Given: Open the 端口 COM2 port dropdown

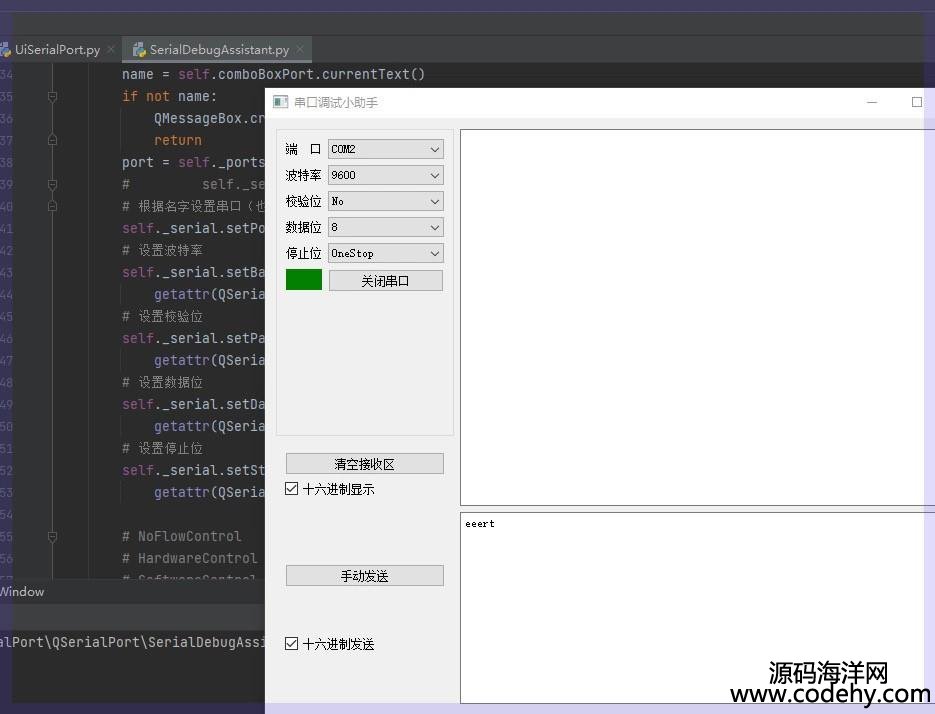Looking at the screenshot, I should [385, 149].
